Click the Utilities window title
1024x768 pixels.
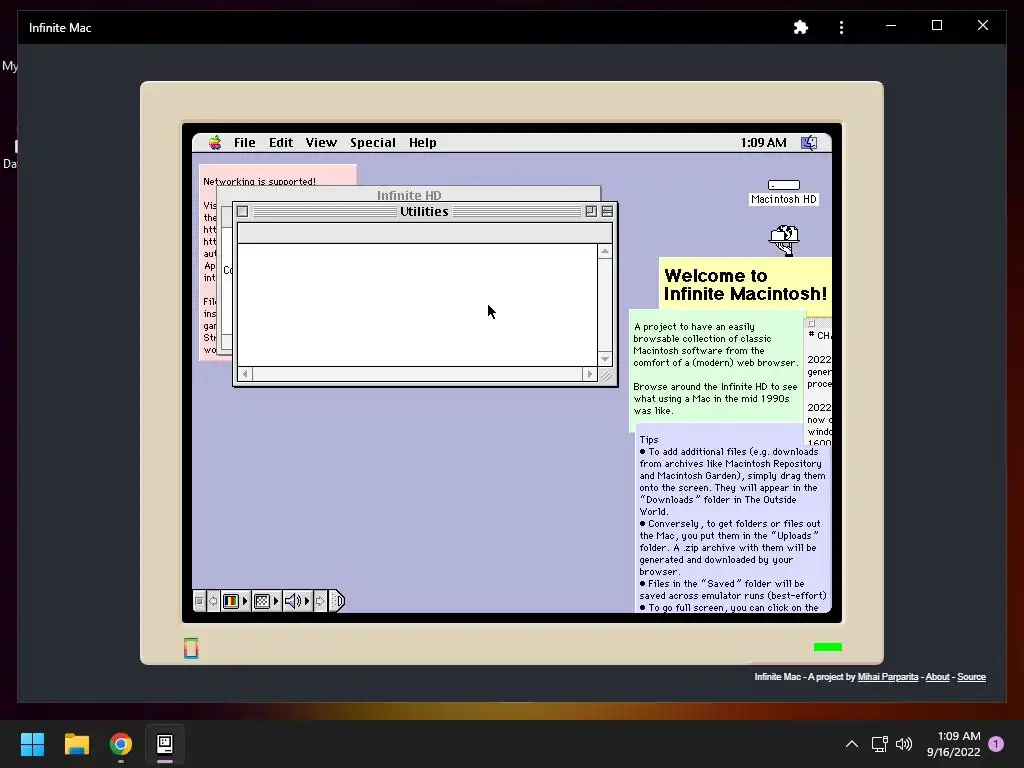click(x=424, y=211)
